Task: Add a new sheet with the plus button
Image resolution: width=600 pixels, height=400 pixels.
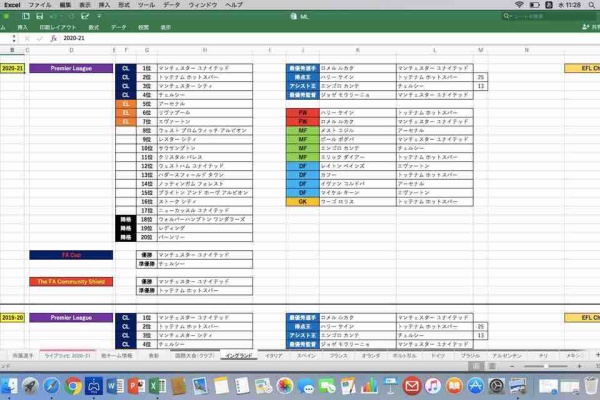Action: pyautogui.click(x=597, y=355)
